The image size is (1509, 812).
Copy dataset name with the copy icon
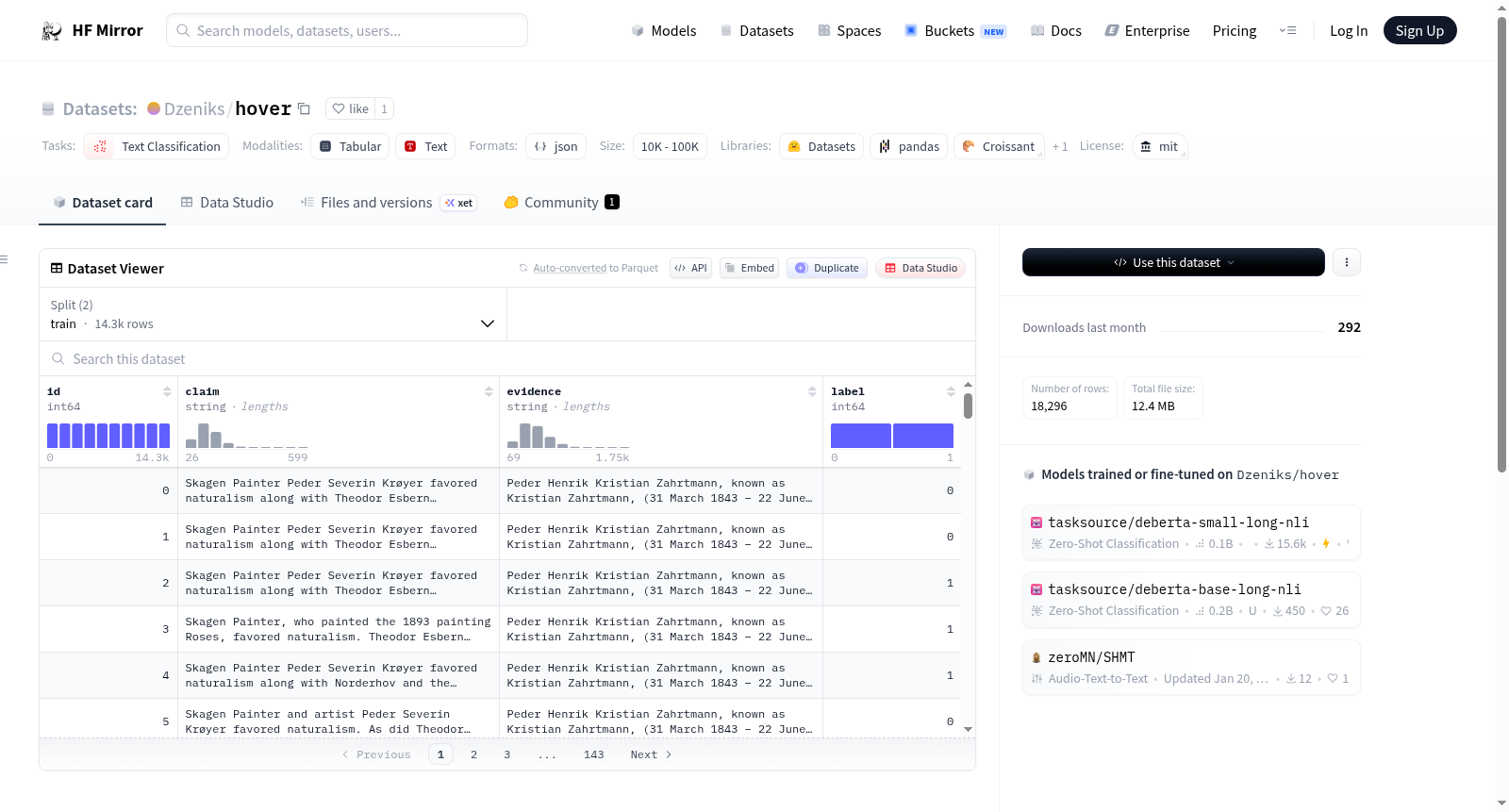(304, 108)
